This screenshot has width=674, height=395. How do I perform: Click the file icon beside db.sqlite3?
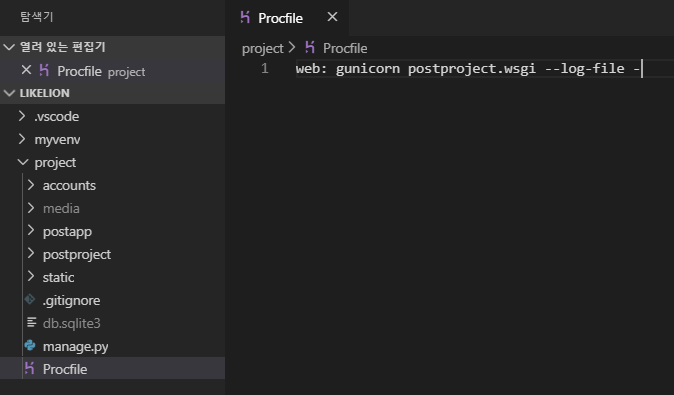(31, 322)
